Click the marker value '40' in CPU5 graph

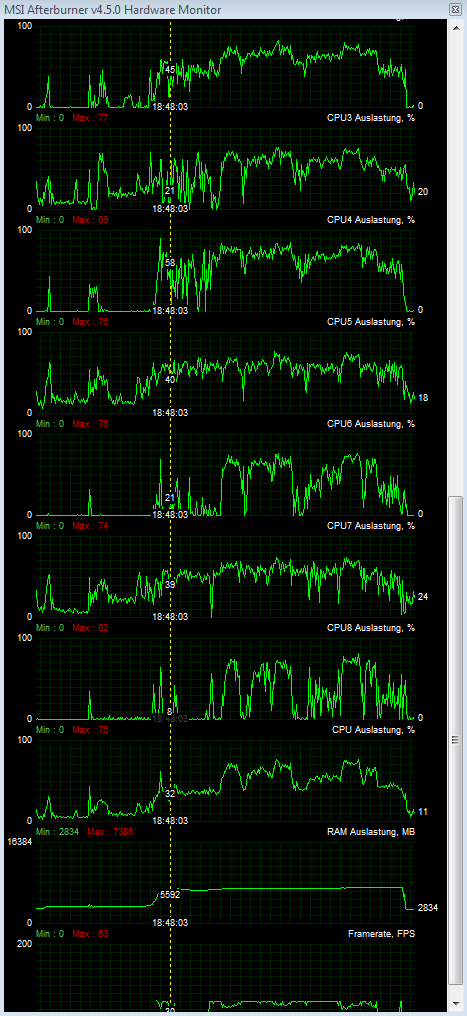(x=170, y=380)
